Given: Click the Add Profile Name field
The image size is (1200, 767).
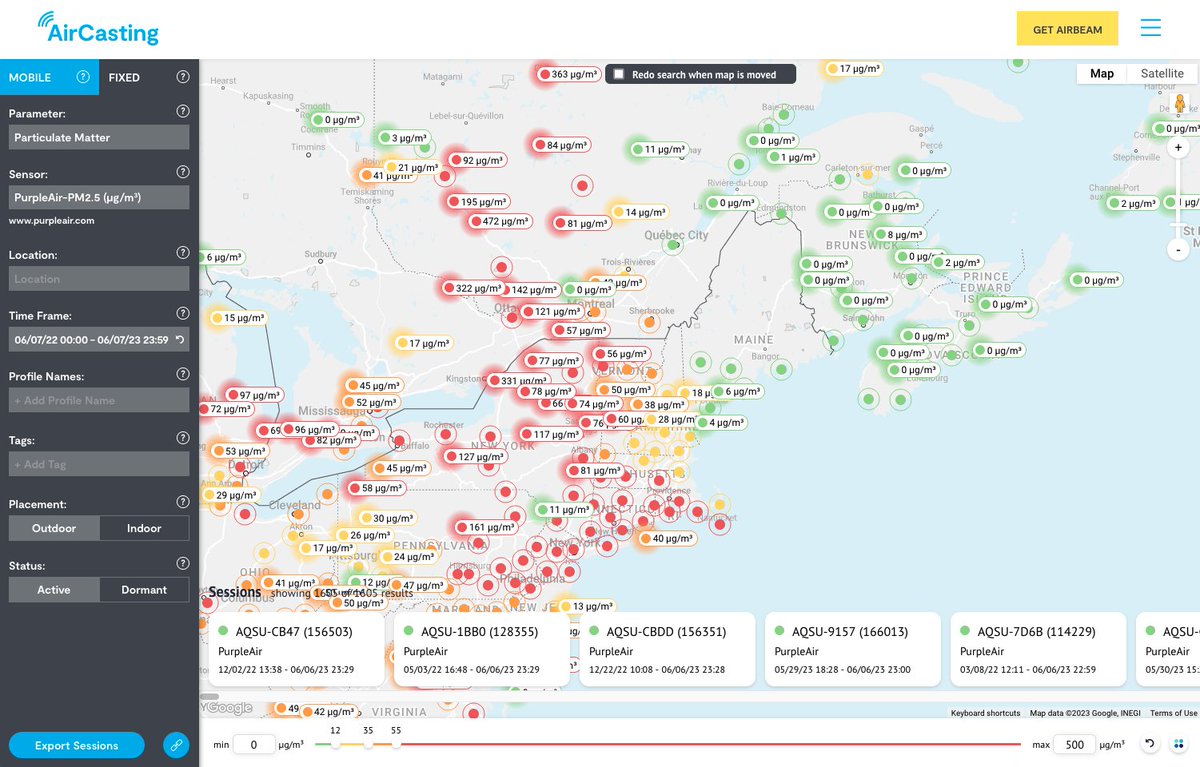Looking at the screenshot, I should 99,400.
